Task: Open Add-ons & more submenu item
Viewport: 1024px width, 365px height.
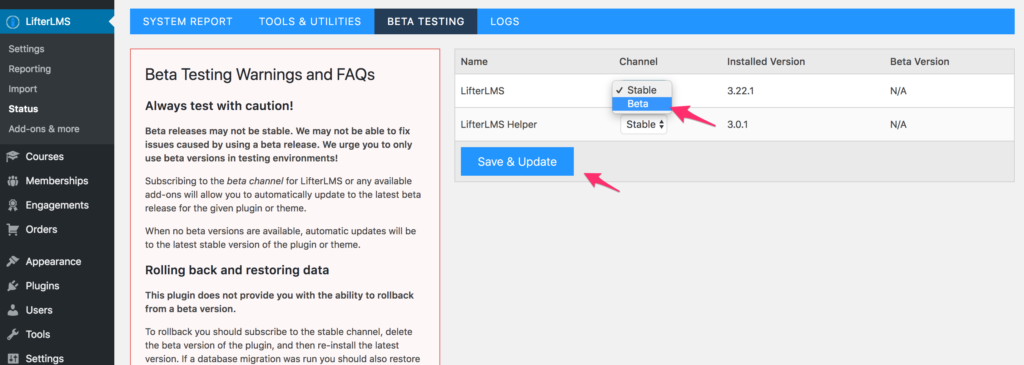Action: click(x=44, y=129)
